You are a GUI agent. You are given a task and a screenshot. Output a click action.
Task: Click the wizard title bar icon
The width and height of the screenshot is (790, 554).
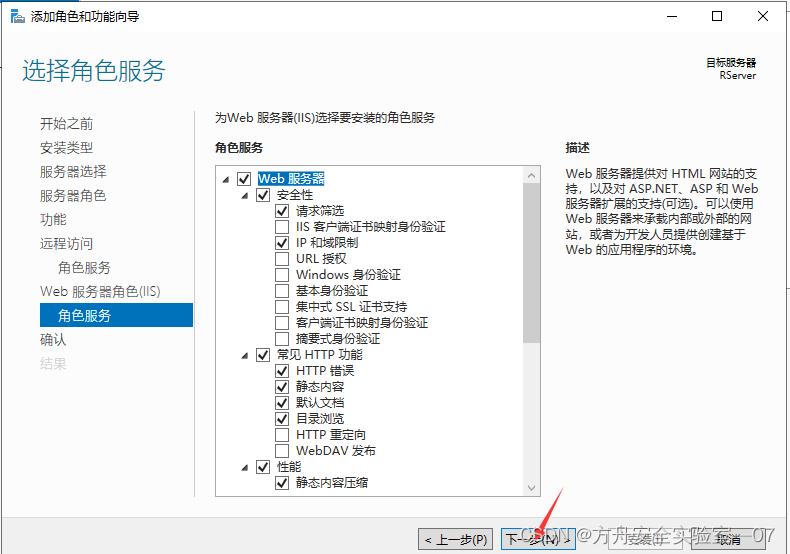pyautogui.click(x=18, y=17)
